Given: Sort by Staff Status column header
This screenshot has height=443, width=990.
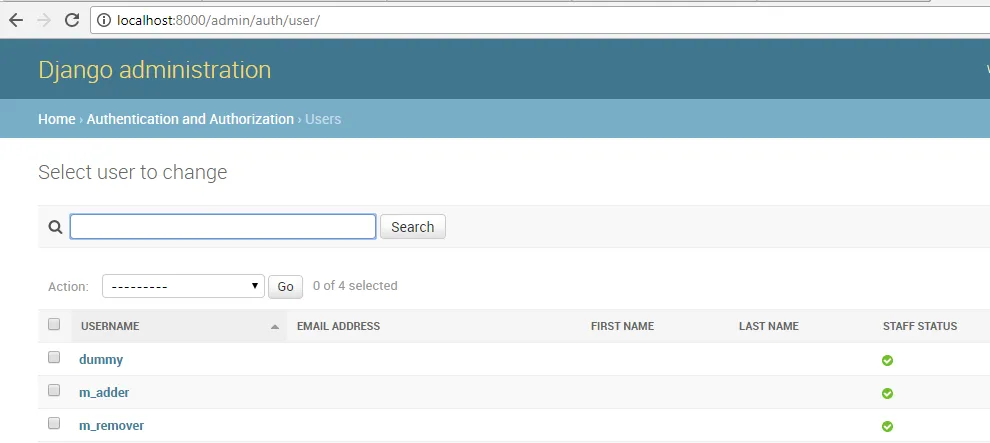Looking at the screenshot, I should pos(920,326).
